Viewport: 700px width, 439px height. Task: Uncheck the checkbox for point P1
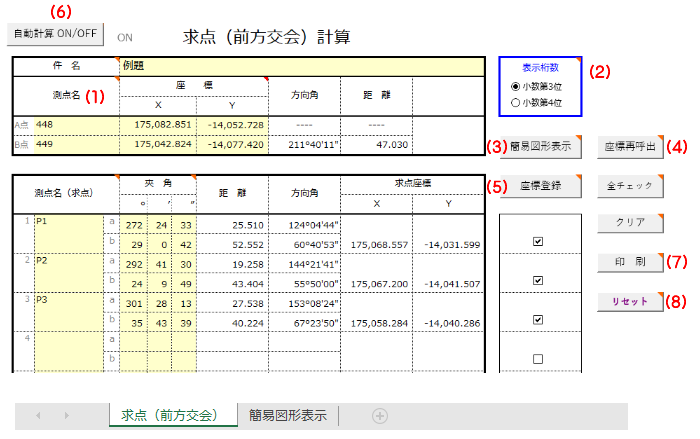[538, 241]
